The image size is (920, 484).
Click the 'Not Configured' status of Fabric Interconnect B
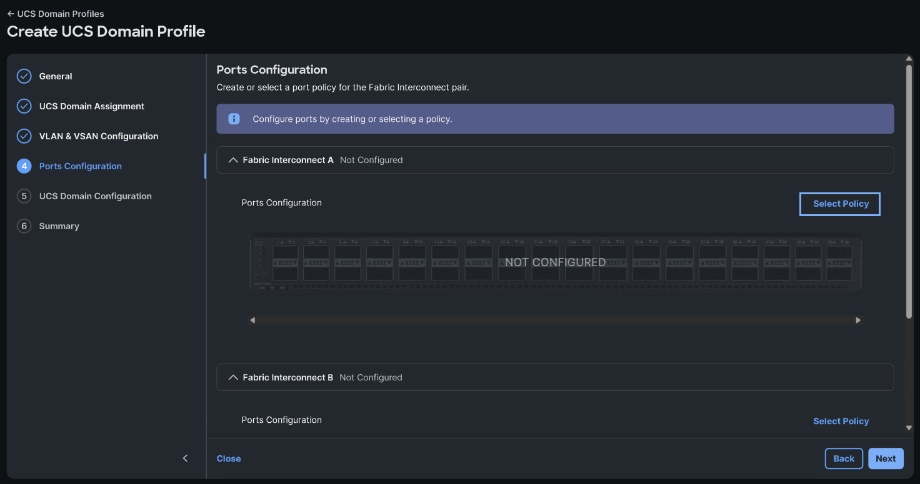[x=371, y=378]
